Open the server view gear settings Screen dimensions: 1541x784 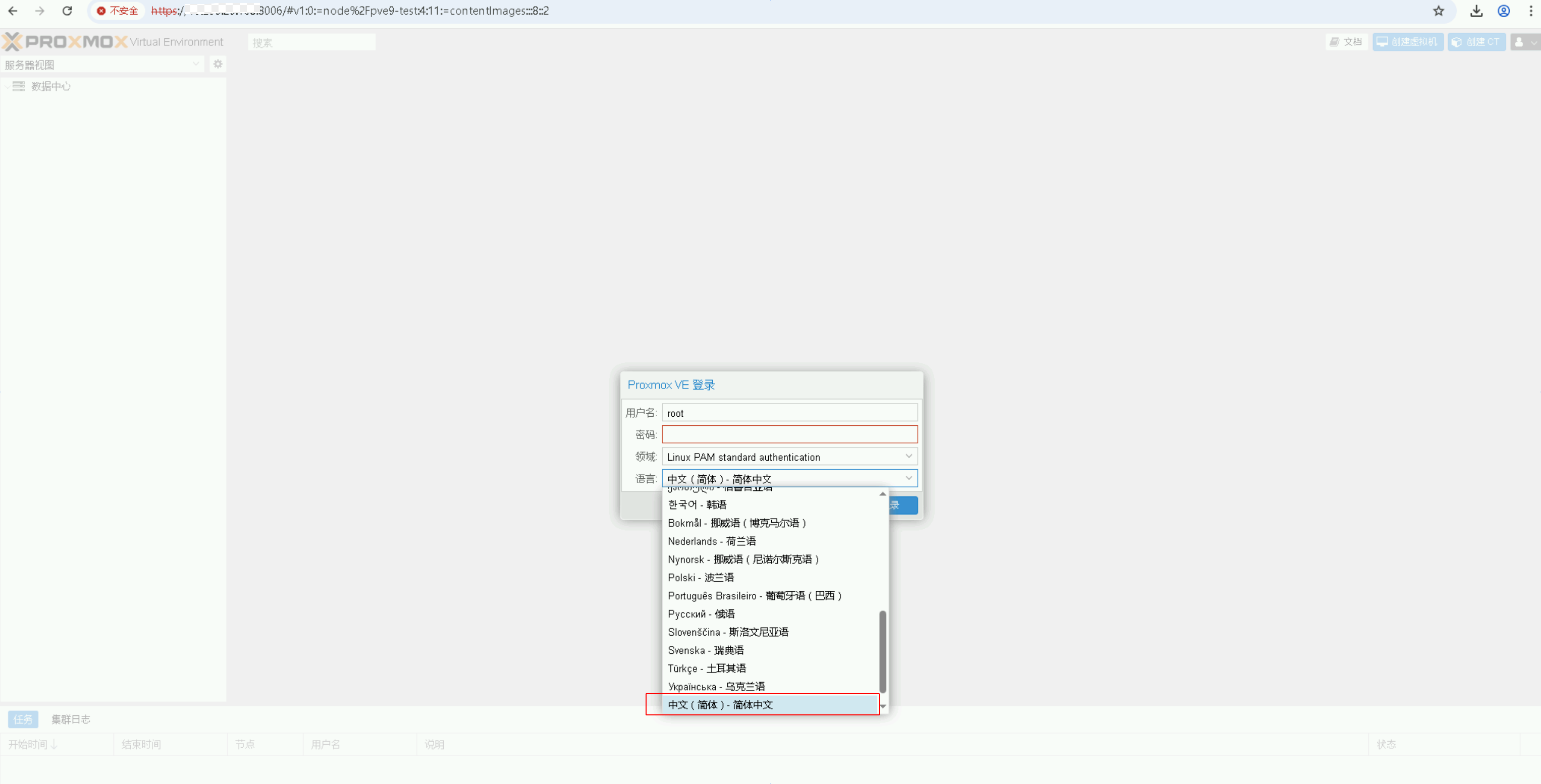(218, 64)
